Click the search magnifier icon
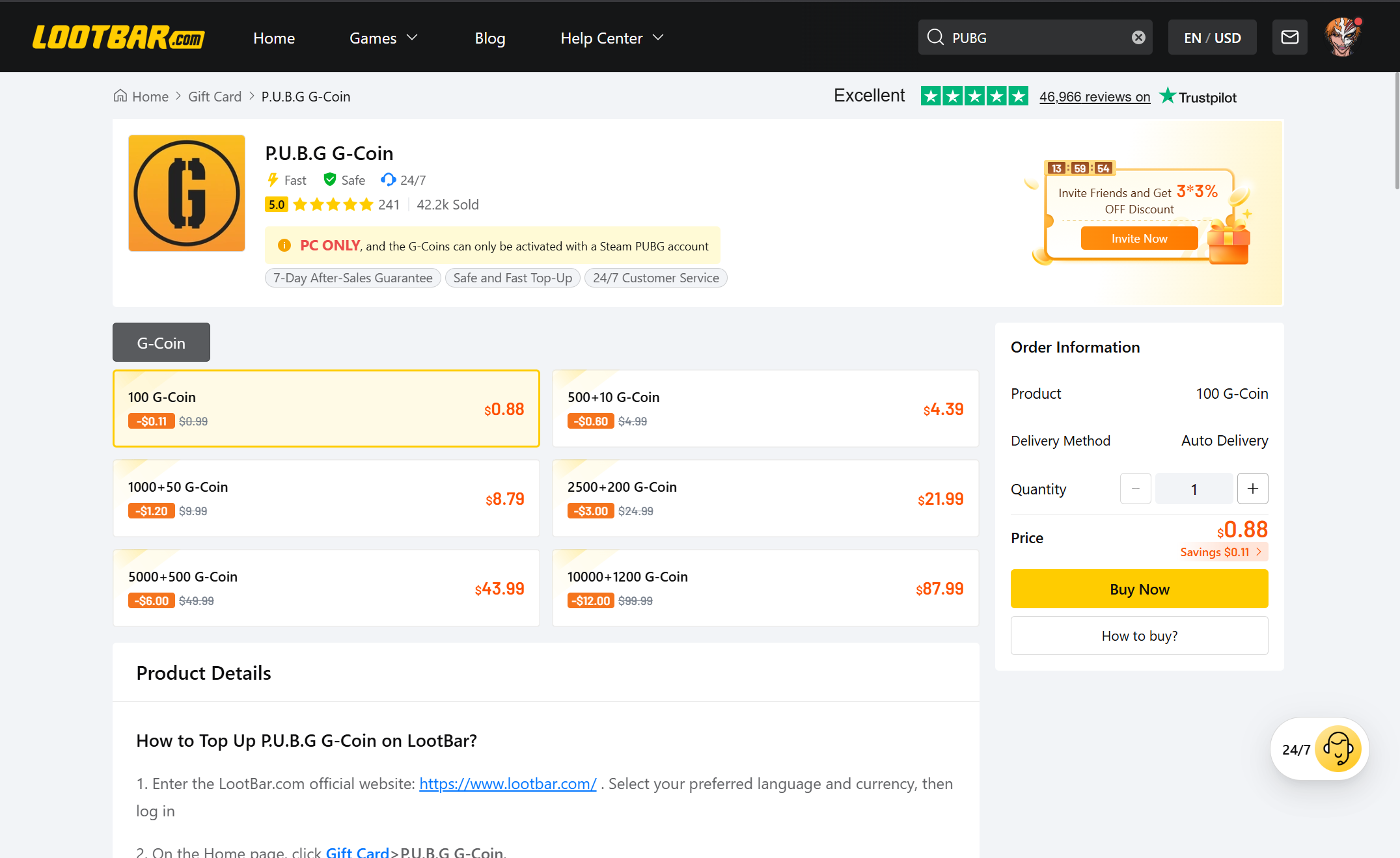This screenshot has height=858, width=1400. pos(935,37)
